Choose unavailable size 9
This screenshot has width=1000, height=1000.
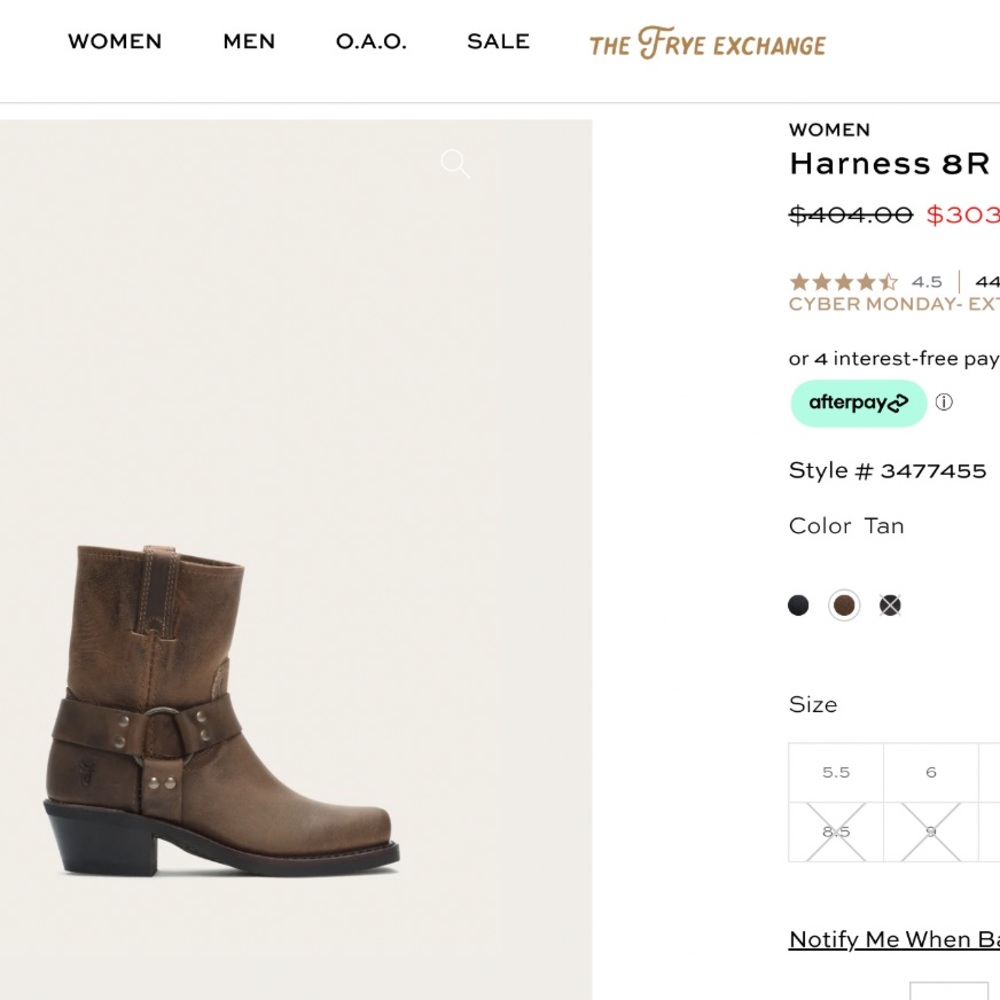(x=931, y=832)
